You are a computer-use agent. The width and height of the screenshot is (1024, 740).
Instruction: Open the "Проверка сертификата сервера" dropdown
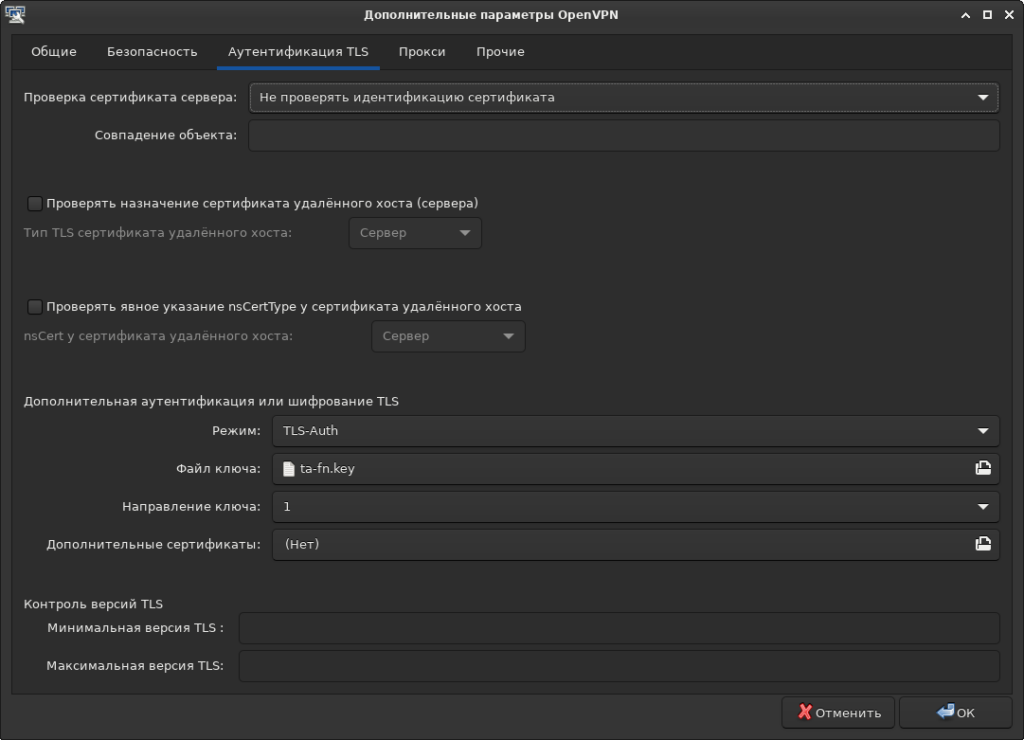point(624,97)
